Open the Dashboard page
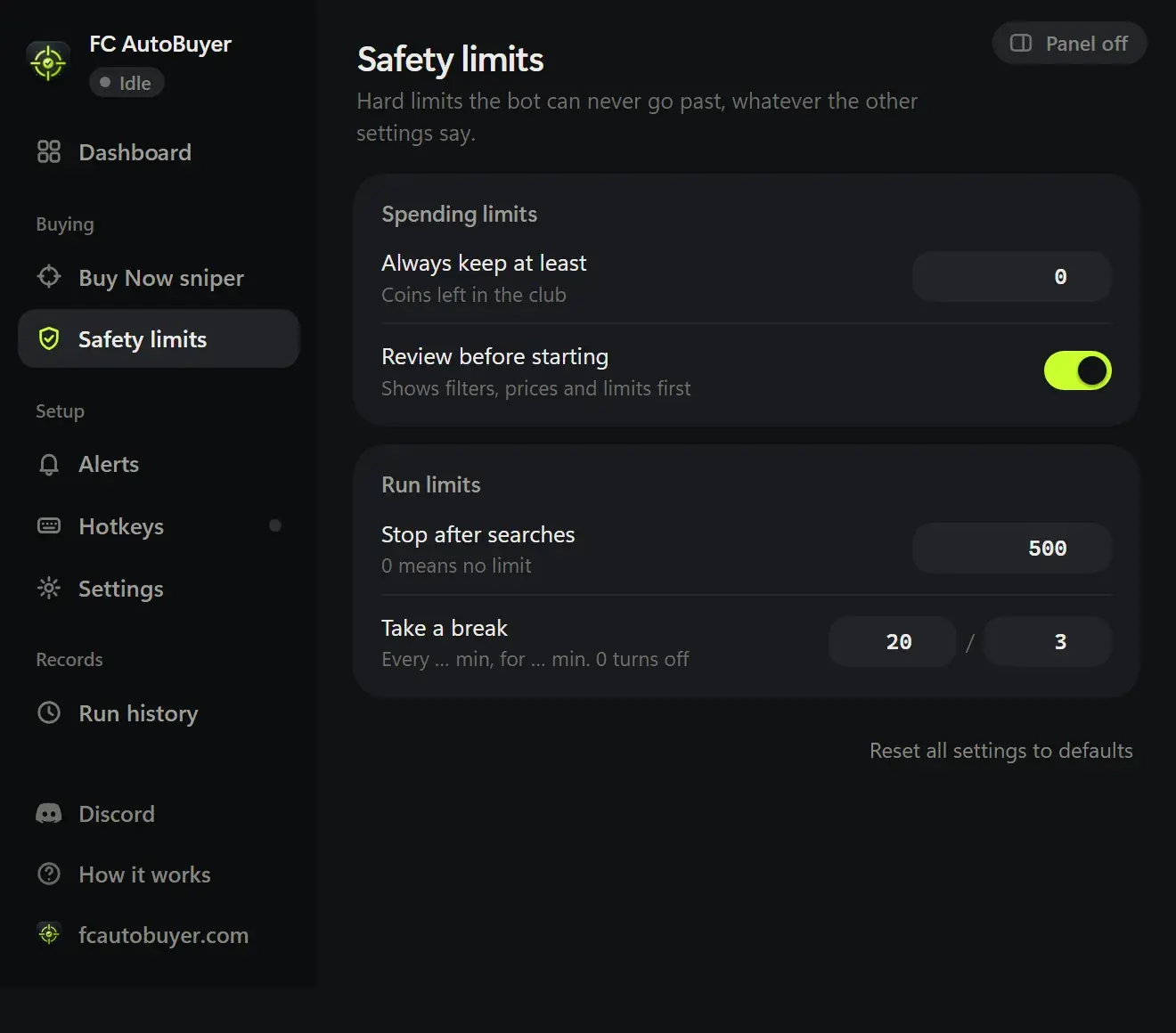The height and width of the screenshot is (1033, 1176). 159,152
